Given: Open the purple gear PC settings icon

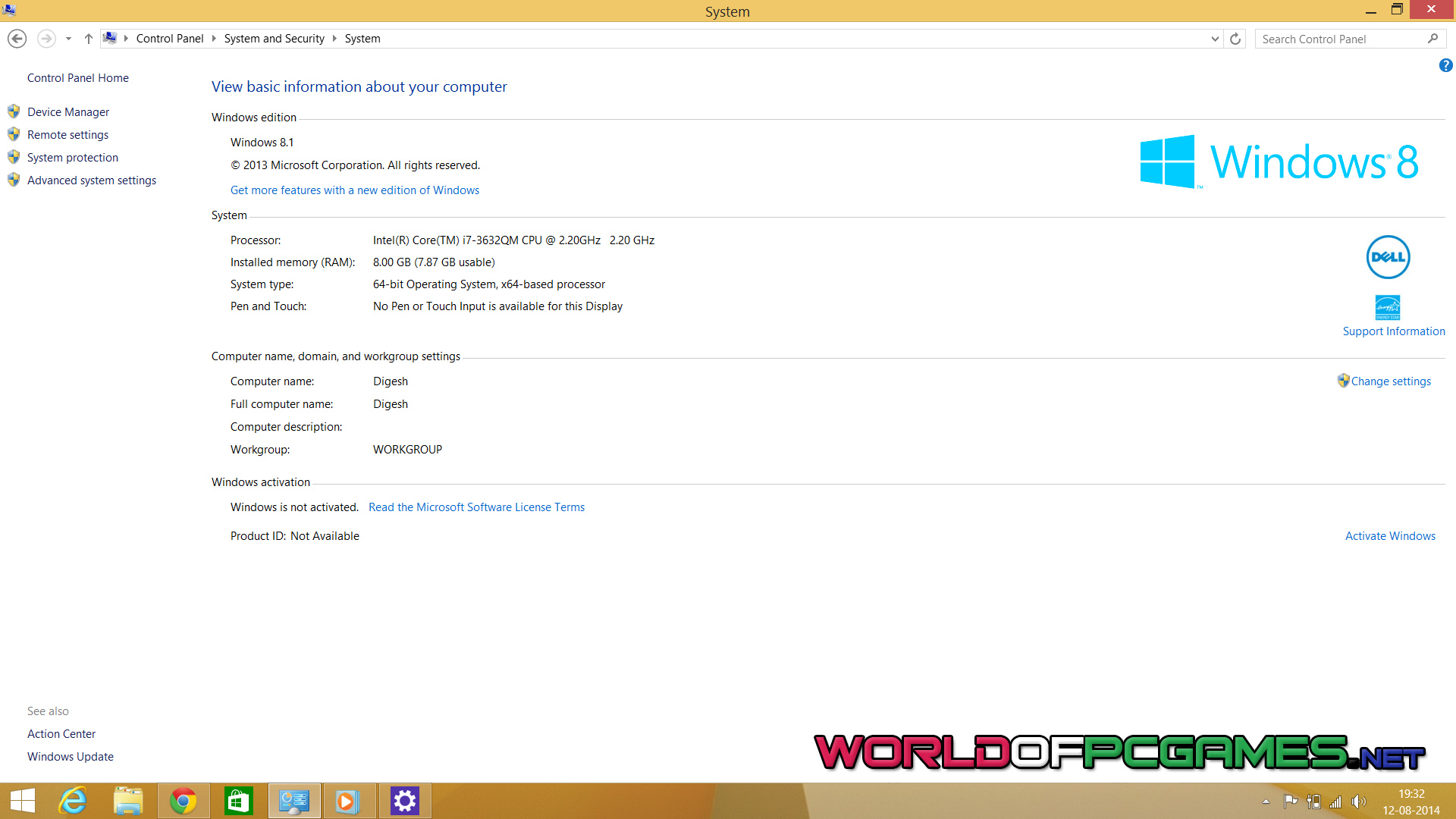Looking at the screenshot, I should click(405, 801).
